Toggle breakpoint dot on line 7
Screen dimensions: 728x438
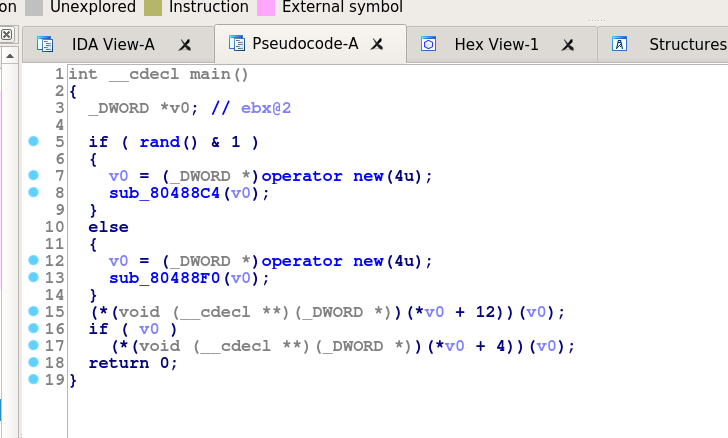[33, 175]
